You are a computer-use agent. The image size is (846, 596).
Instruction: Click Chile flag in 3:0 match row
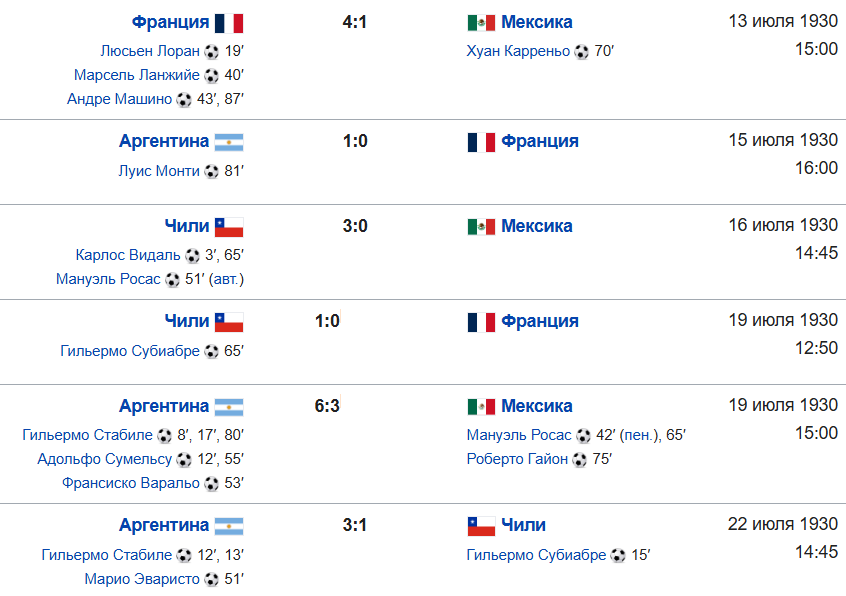pos(229,227)
